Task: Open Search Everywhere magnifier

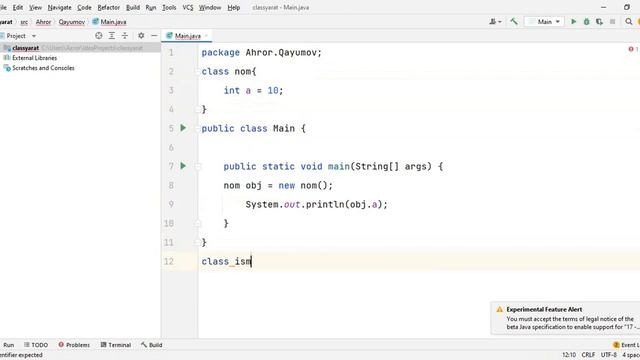Action: point(629,22)
